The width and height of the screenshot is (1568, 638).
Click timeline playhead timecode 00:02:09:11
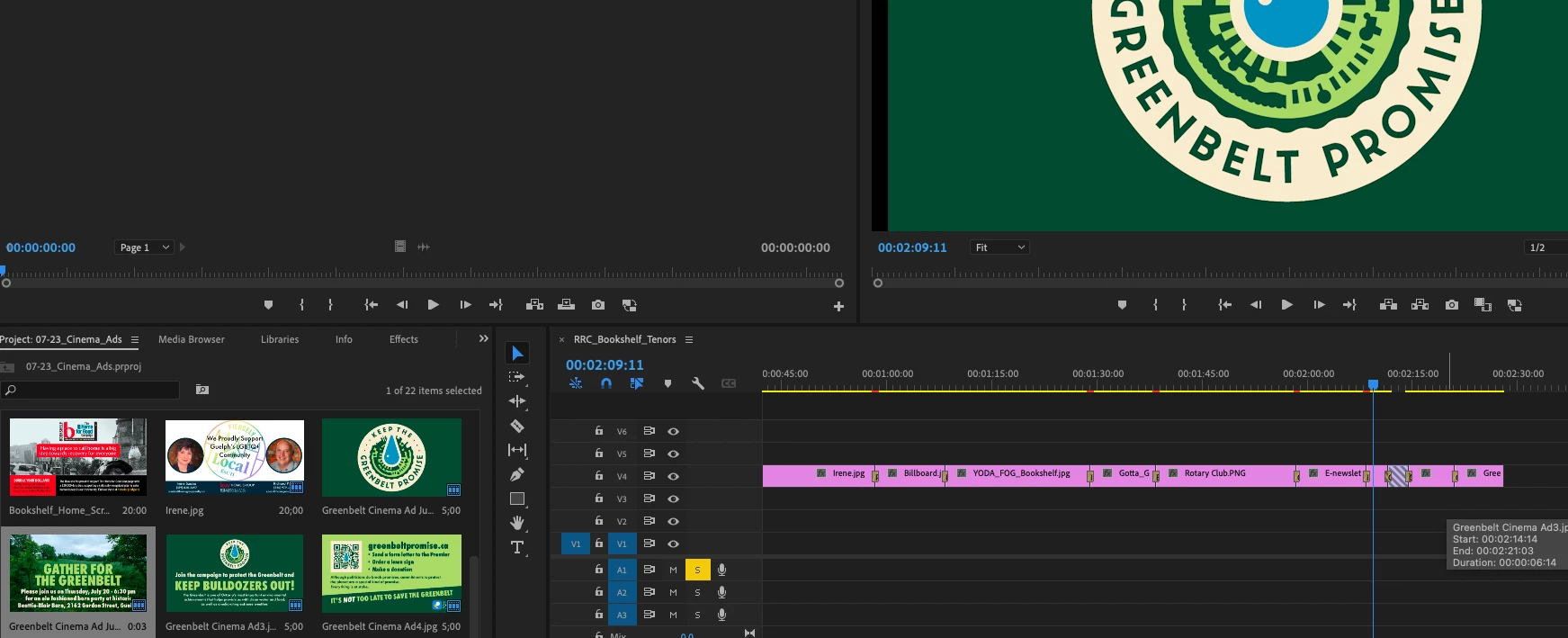coord(605,364)
